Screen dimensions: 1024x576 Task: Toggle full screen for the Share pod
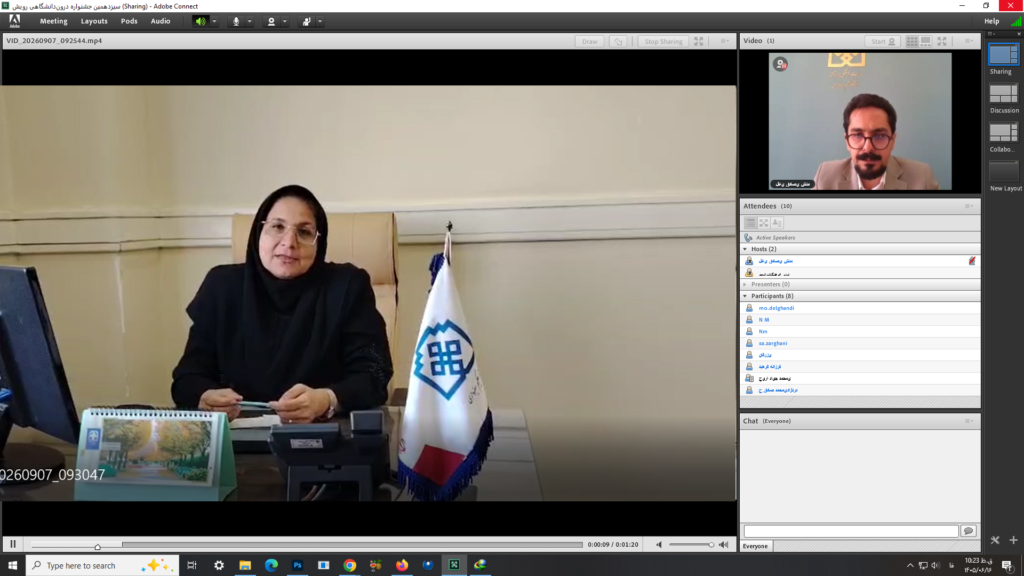(698, 41)
